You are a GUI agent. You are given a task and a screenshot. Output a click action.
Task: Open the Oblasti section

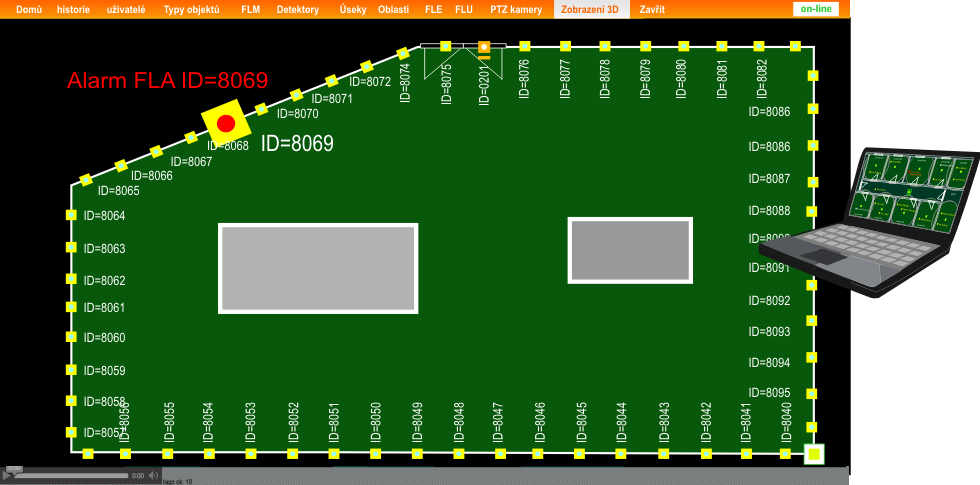393,9
